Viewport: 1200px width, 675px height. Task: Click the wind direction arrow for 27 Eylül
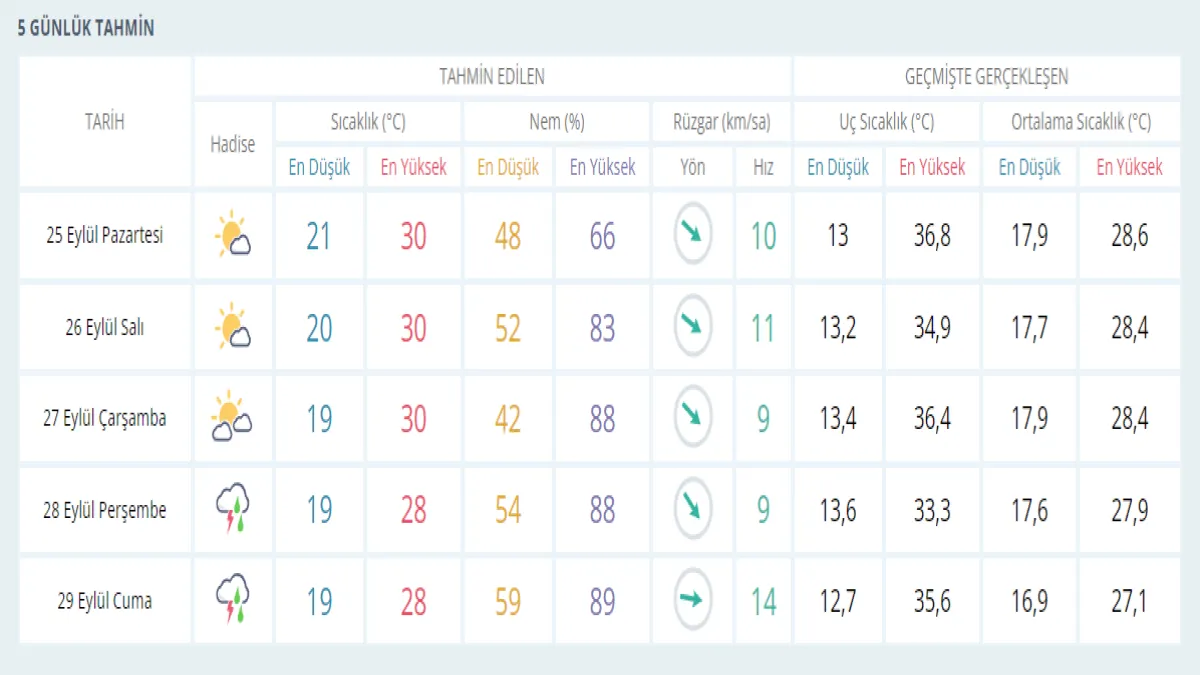[x=692, y=418]
